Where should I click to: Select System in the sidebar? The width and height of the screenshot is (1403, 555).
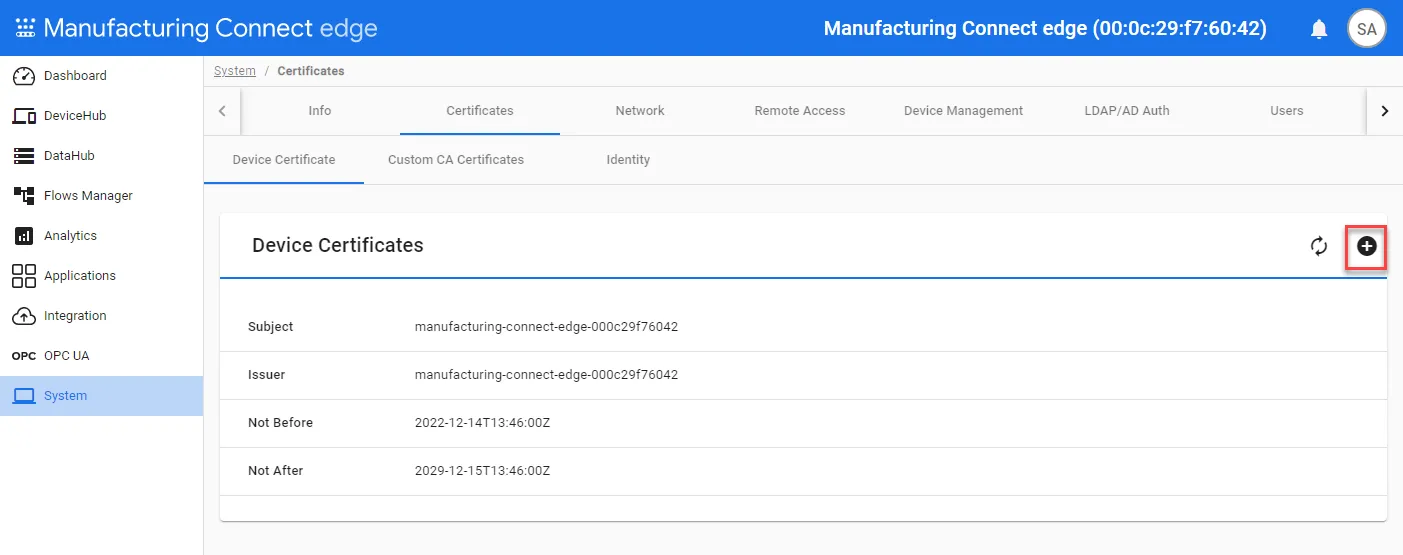point(101,396)
